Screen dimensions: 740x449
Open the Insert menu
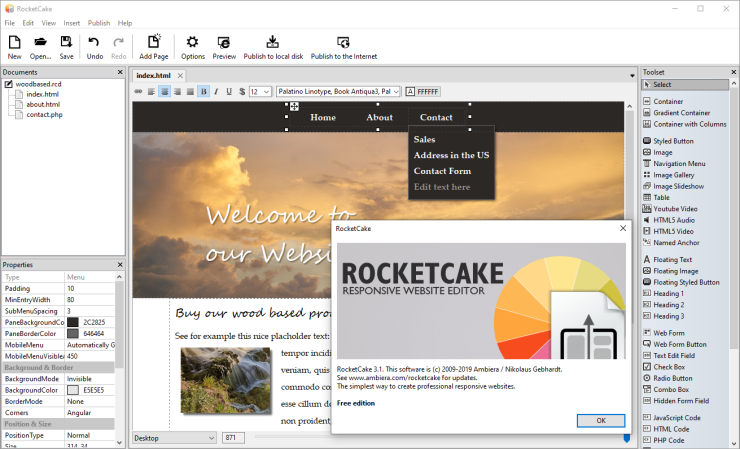(x=72, y=23)
